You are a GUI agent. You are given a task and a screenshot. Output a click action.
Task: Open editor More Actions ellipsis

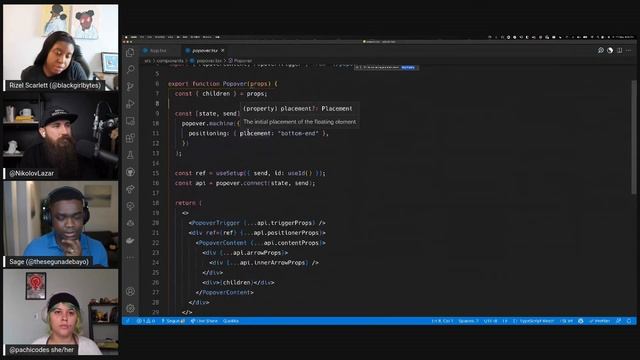click(x=629, y=51)
